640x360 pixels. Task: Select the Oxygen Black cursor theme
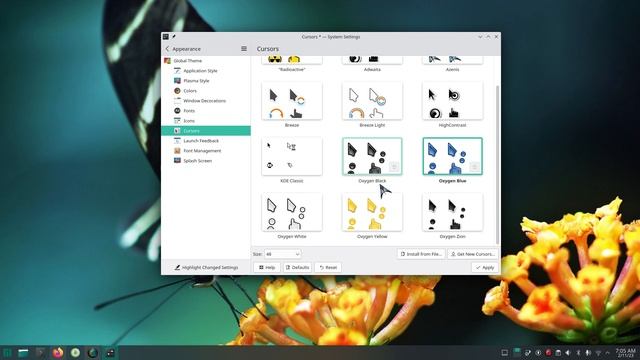[x=372, y=156]
